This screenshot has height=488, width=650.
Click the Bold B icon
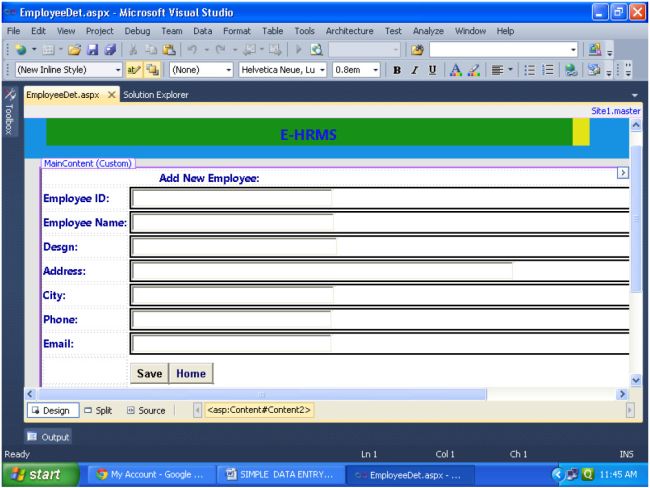[397, 70]
